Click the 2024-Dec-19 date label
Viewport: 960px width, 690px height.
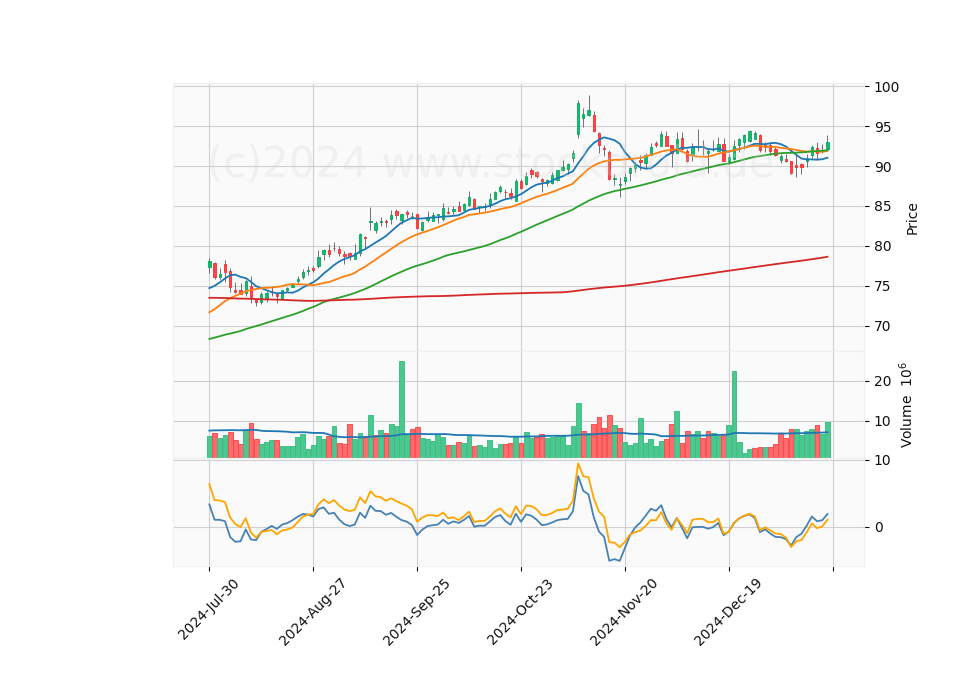(x=727, y=612)
